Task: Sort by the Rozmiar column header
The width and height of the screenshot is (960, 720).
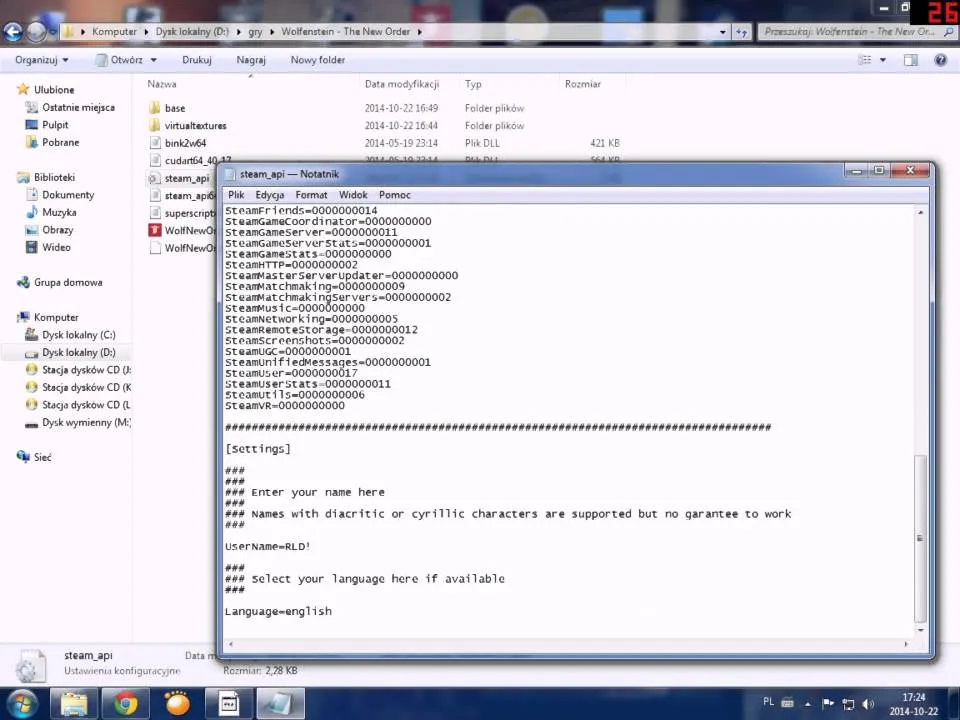Action: (582, 84)
